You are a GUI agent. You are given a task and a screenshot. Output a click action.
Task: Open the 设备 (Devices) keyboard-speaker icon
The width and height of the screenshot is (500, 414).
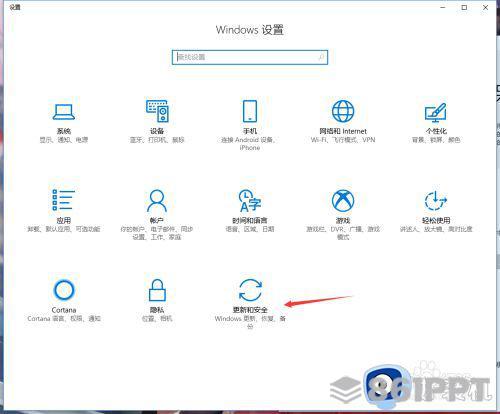(157, 111)
